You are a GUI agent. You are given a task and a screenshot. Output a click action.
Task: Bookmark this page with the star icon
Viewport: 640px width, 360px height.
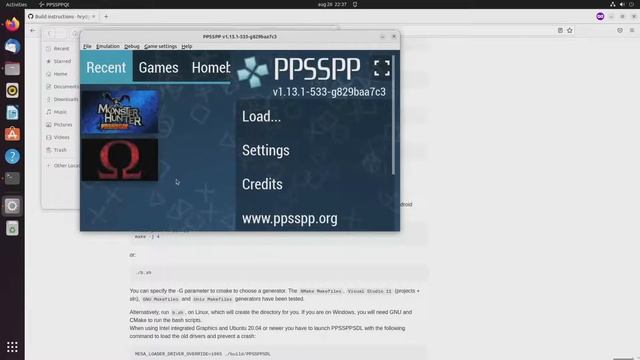pyautogui.click(x=570, y=31)
